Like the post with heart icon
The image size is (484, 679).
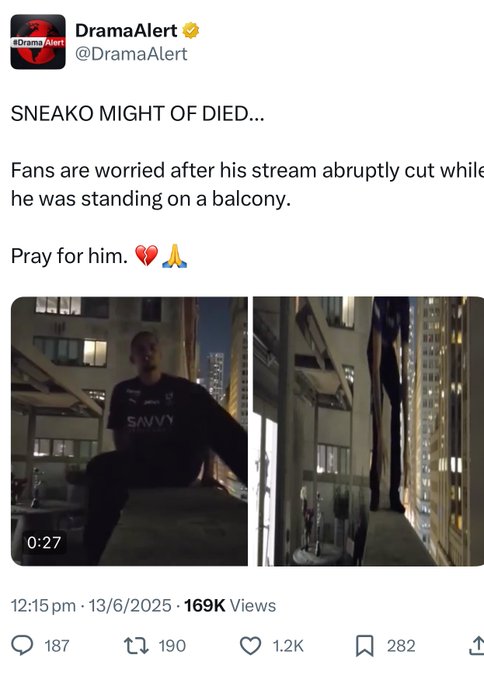(250, 646)
